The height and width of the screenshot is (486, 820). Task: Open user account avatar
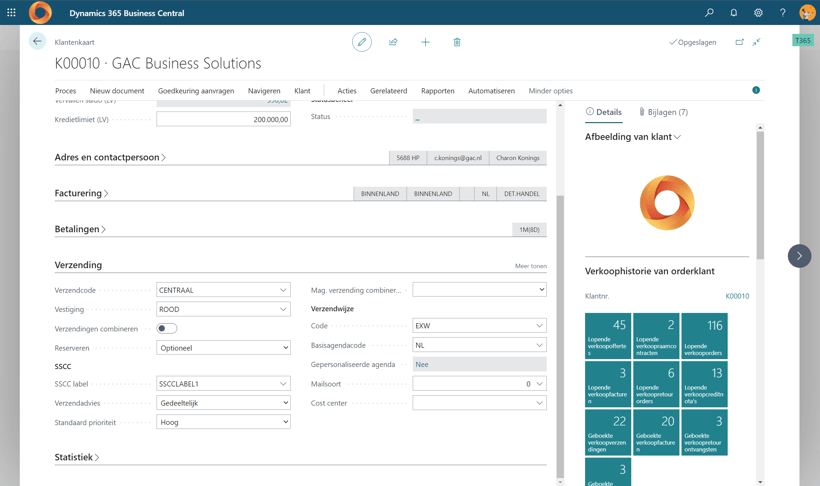[x=807, y=13]
